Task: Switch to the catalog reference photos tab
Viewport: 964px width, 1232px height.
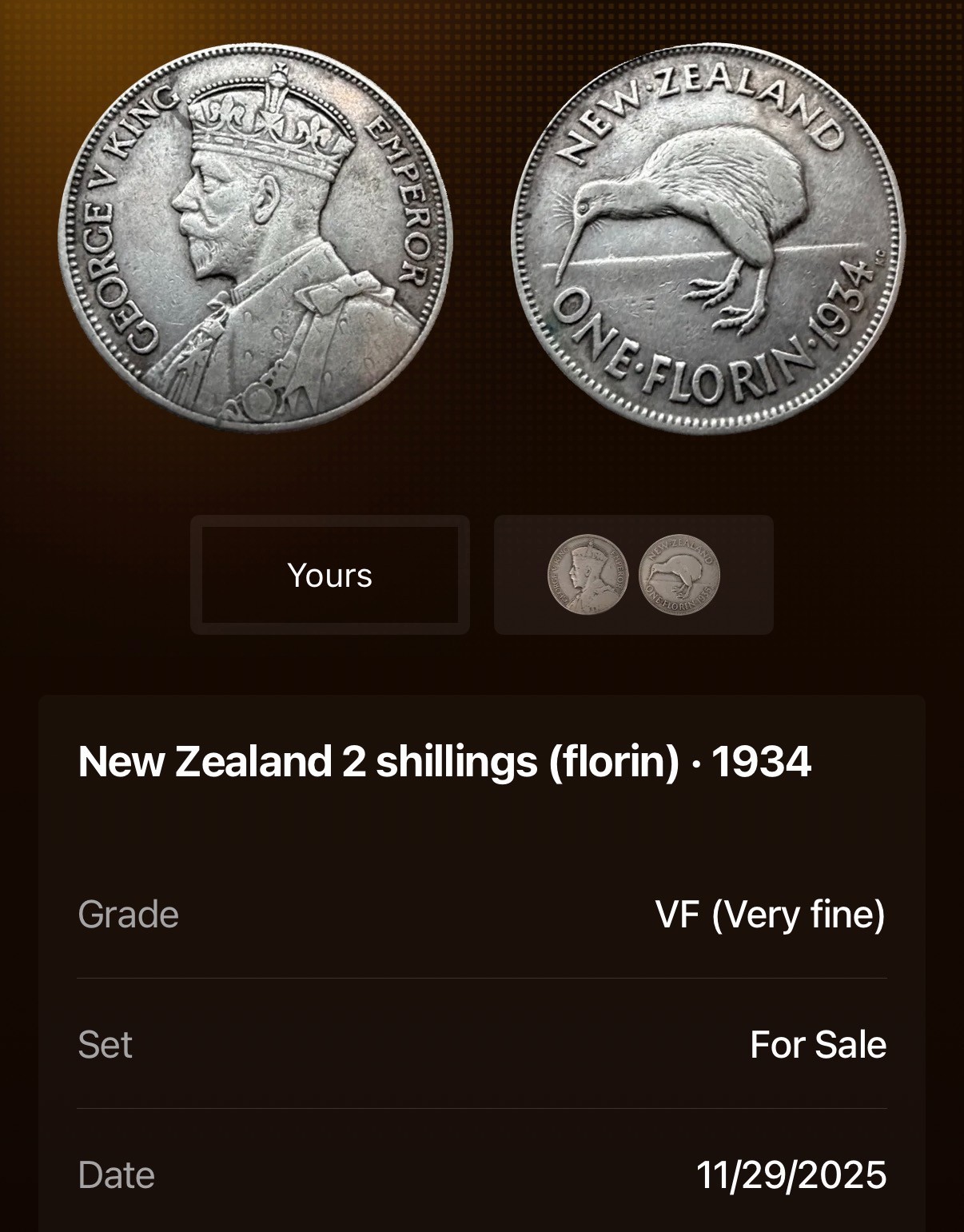Action: [634, 575]
